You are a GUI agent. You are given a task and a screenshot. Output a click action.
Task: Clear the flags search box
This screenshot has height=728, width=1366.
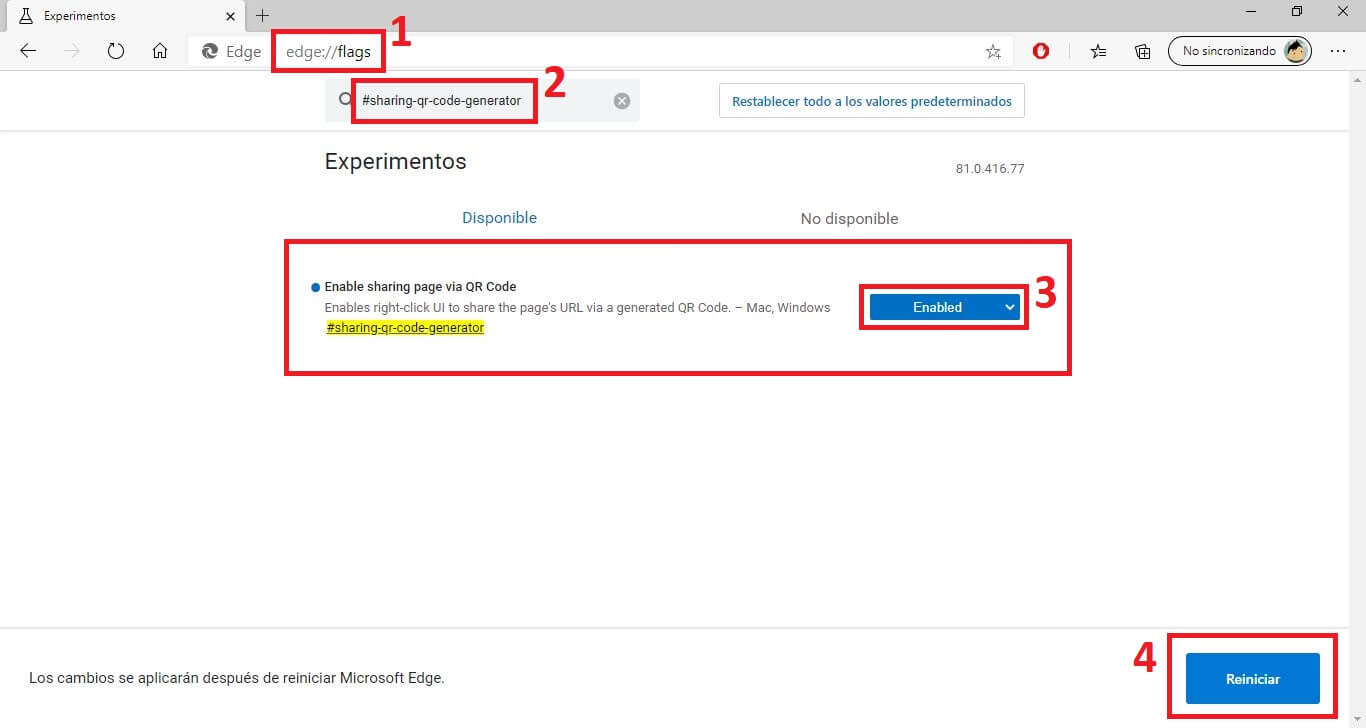click(622, 100)
